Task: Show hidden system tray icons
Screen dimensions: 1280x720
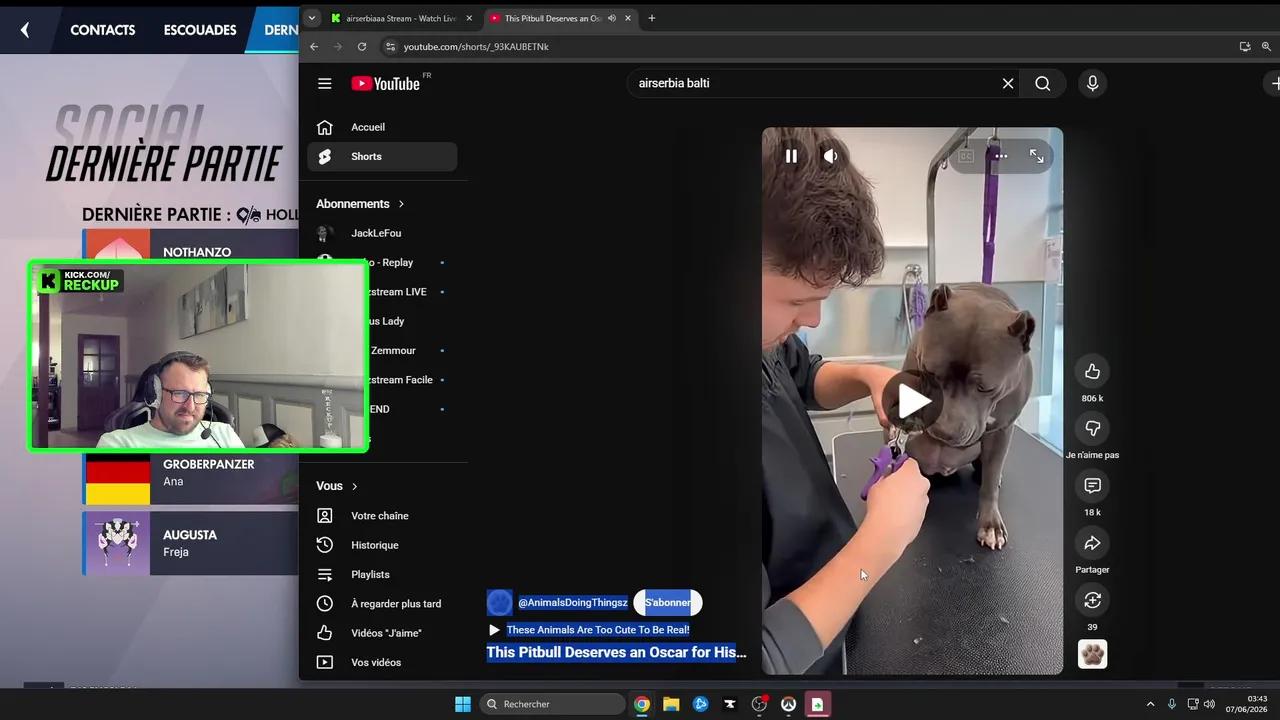Action: click(x=1150, y=704)
